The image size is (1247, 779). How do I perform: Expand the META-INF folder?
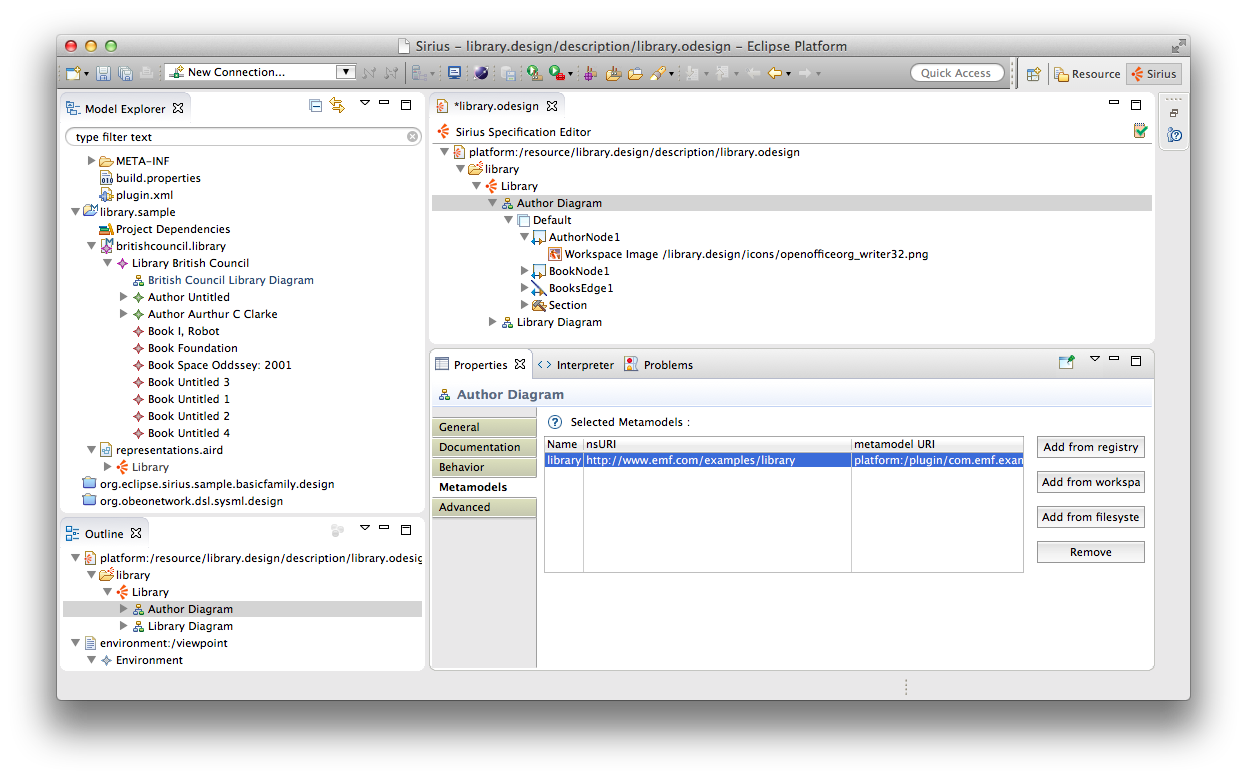91,161
